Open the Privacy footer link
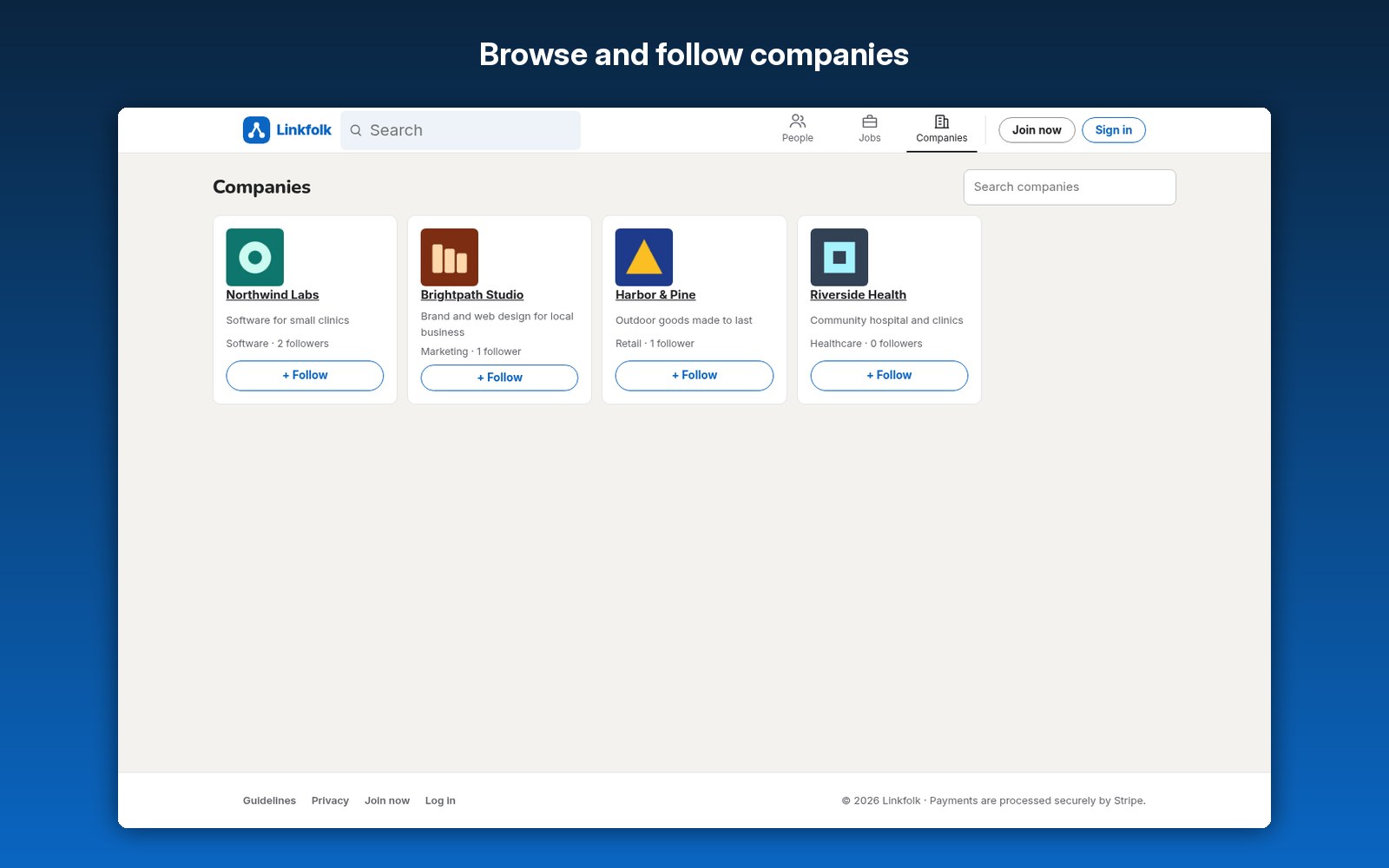This screenshot has height=868, width=1389. coord(330,801)
